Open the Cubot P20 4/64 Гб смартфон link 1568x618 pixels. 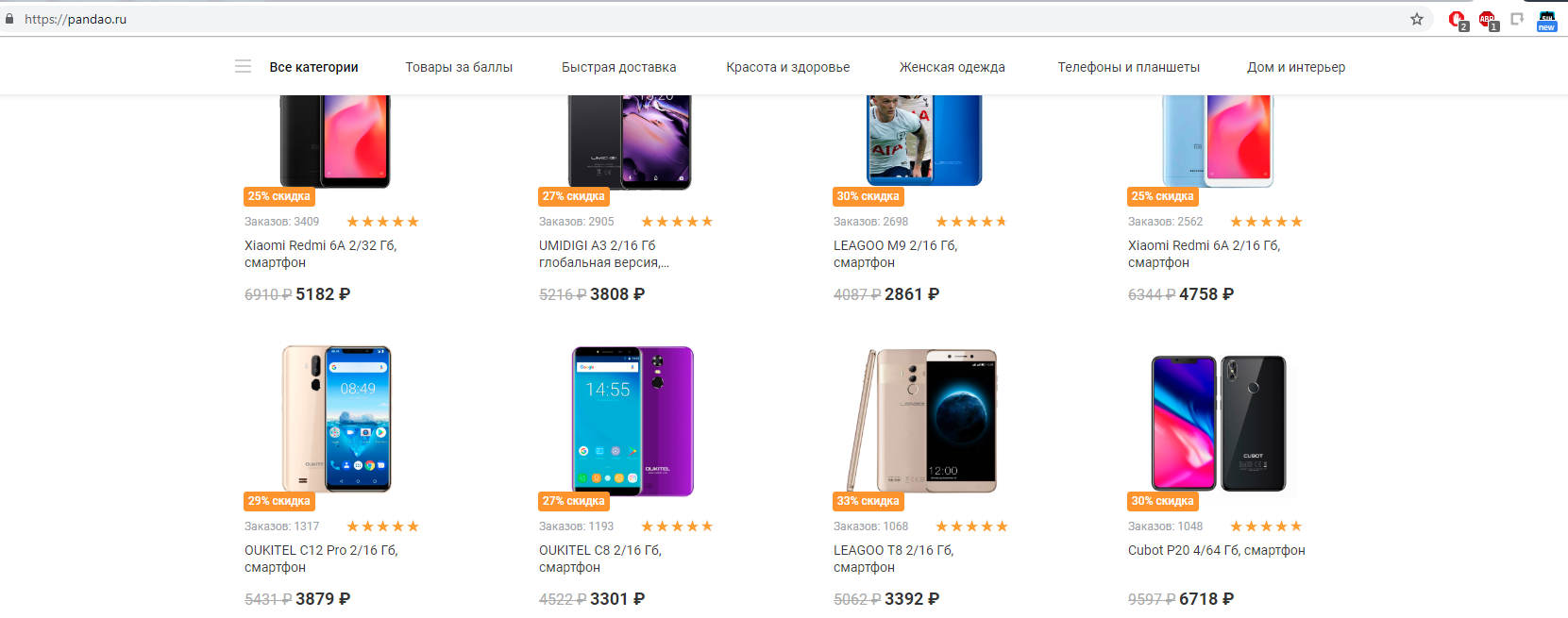1216,550
